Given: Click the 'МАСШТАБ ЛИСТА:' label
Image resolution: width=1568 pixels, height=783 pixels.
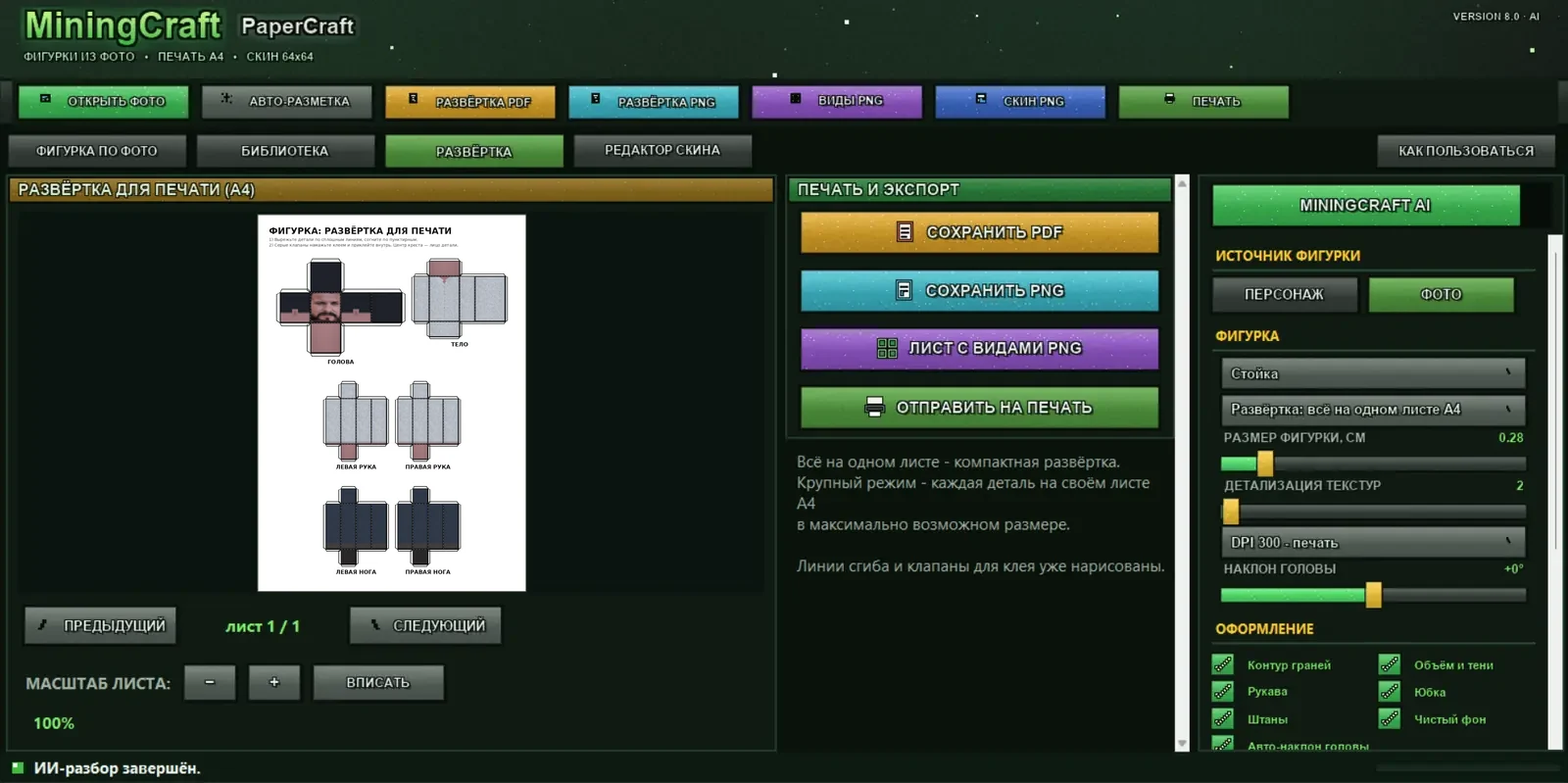Looking at the screenshot, I should pos(98,683).
